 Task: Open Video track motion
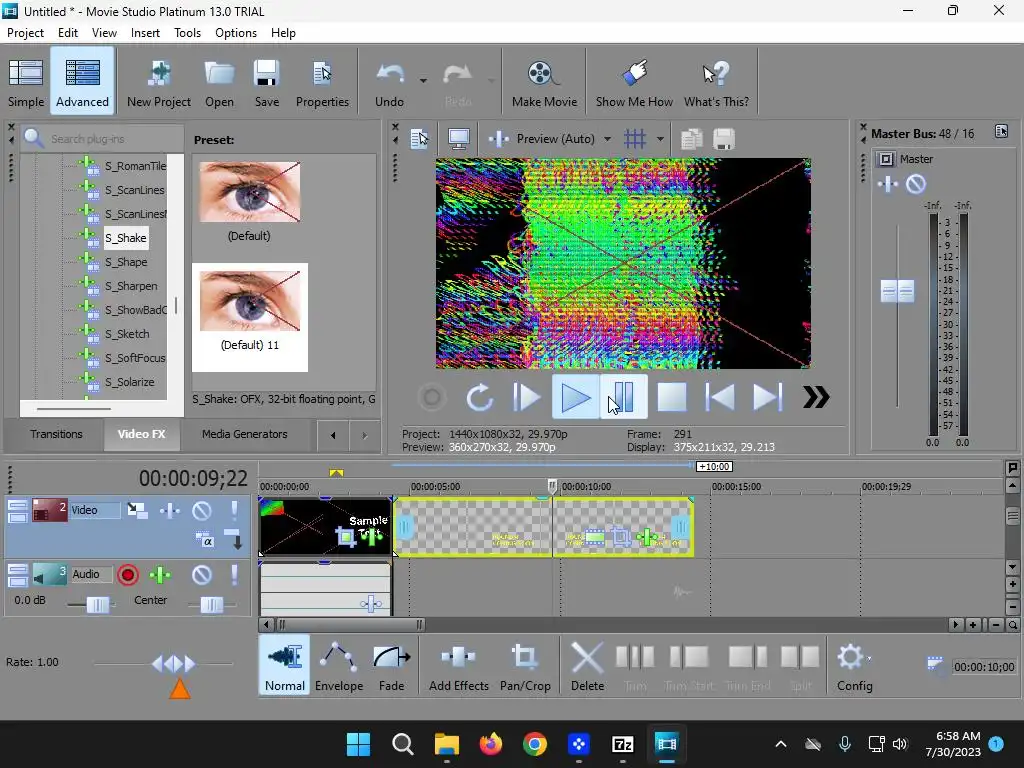click(x=137, y=510)
